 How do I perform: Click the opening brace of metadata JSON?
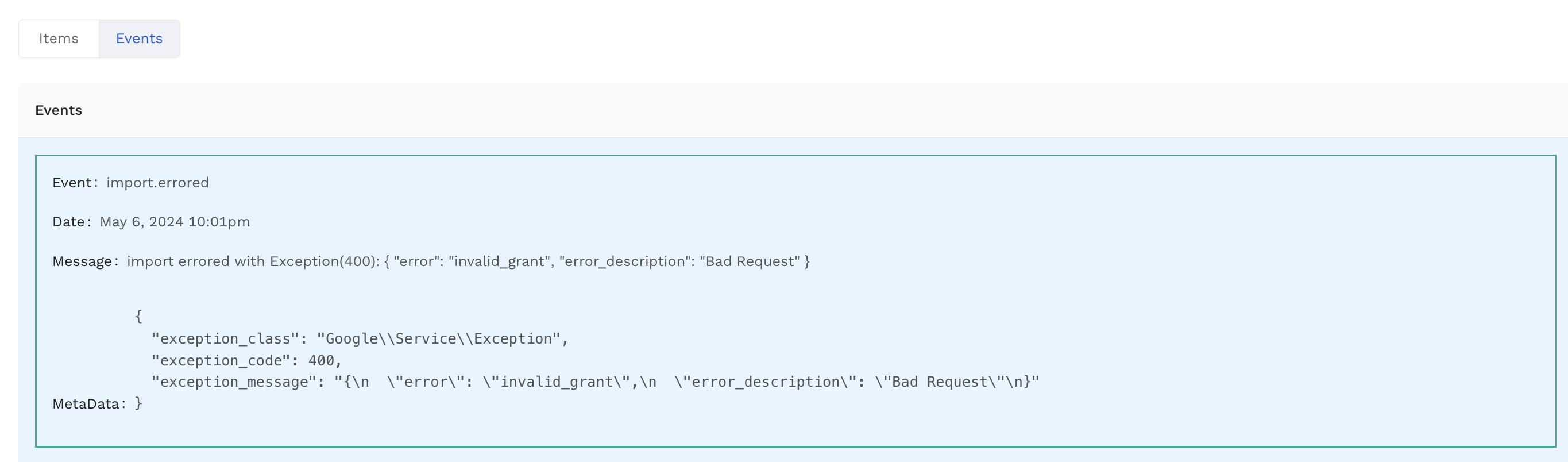(138, 316)
